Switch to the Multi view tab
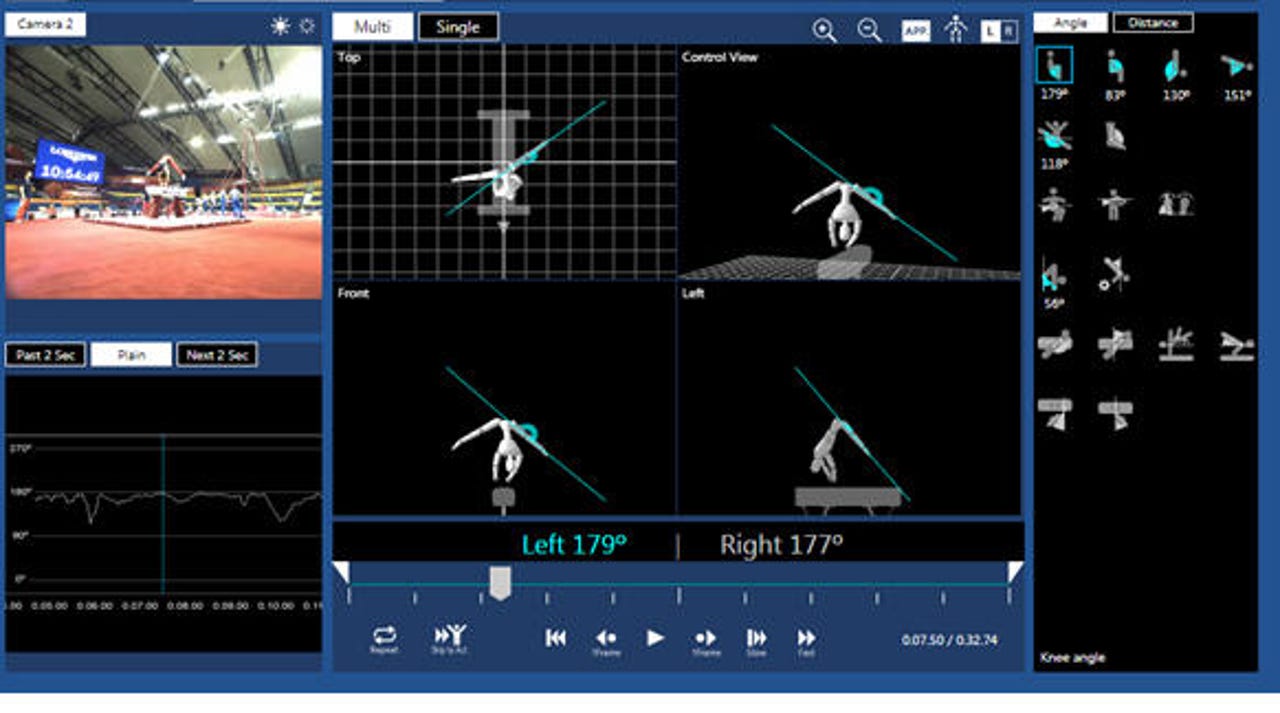1280x713 pixels. [372, 27]
